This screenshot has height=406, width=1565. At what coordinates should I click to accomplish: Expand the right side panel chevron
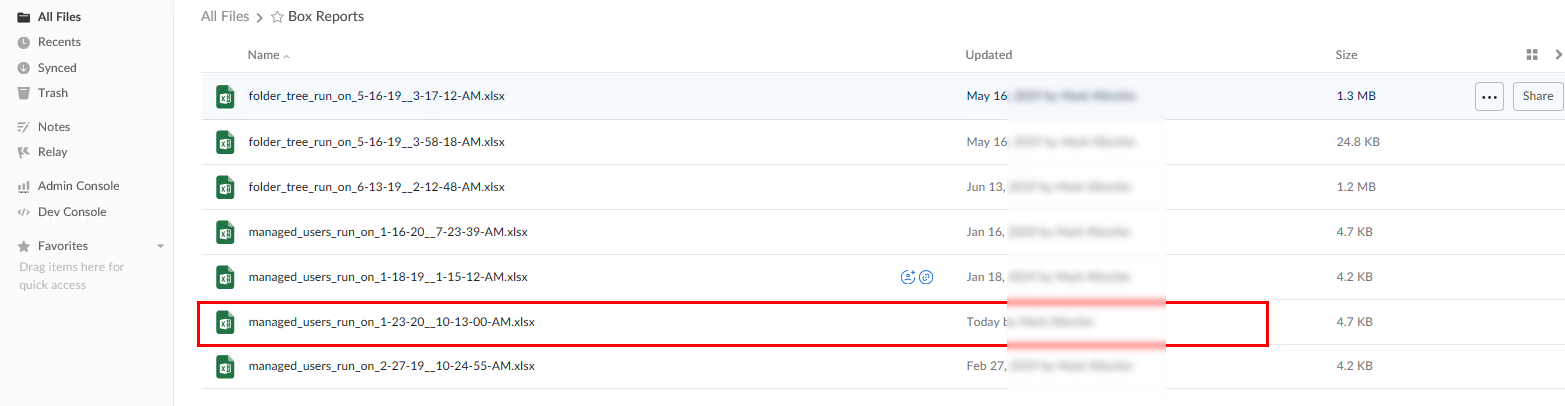click(x=1557, y=54)
